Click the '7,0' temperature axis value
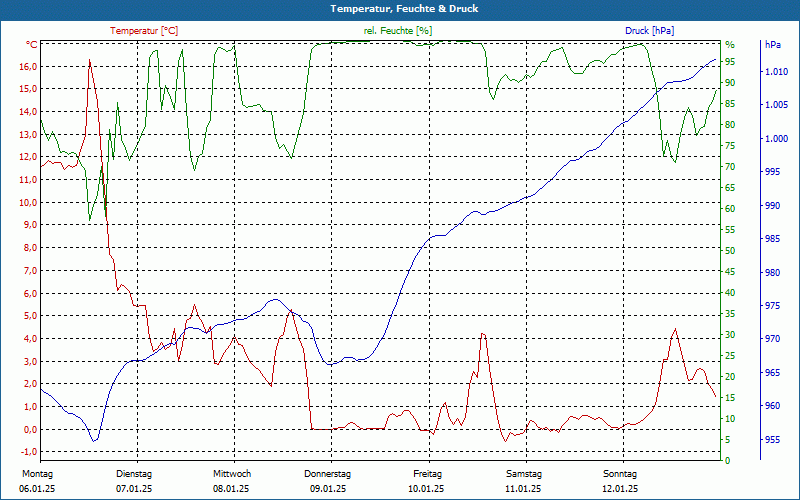The width and height of the screenshot is (800, 500). 30,270
